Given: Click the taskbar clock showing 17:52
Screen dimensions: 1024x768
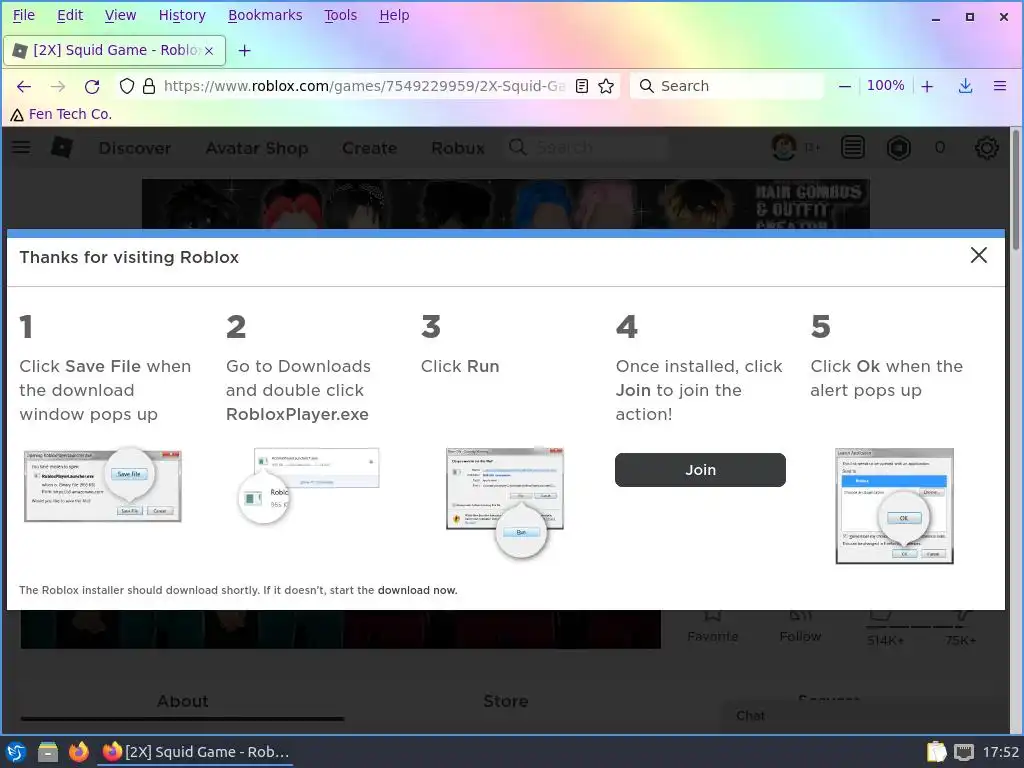Looking at the screenshot, I should tap(1000, 752).
